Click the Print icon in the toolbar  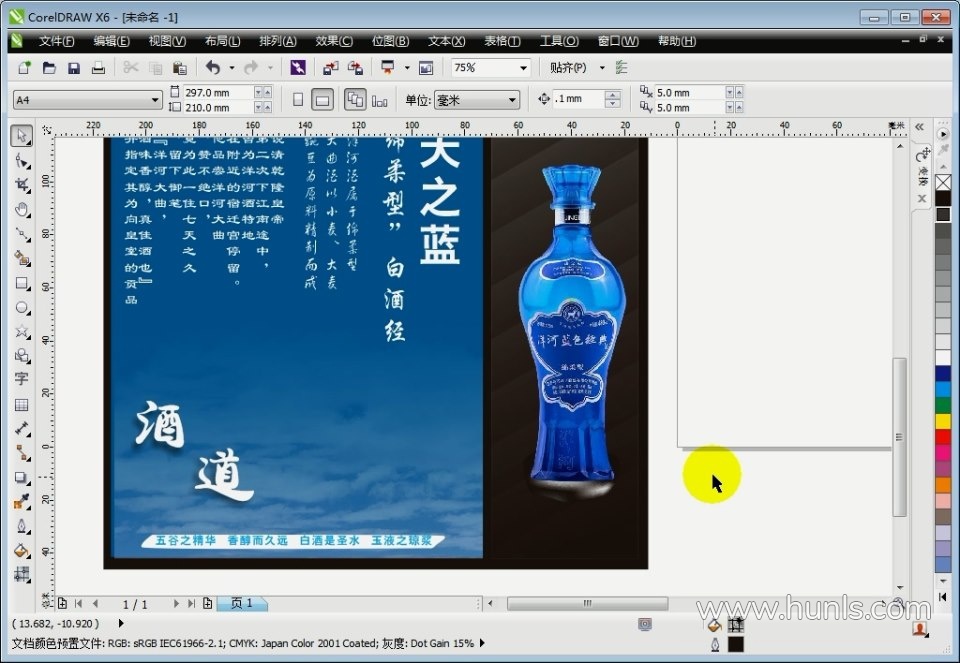coord(98,68)
